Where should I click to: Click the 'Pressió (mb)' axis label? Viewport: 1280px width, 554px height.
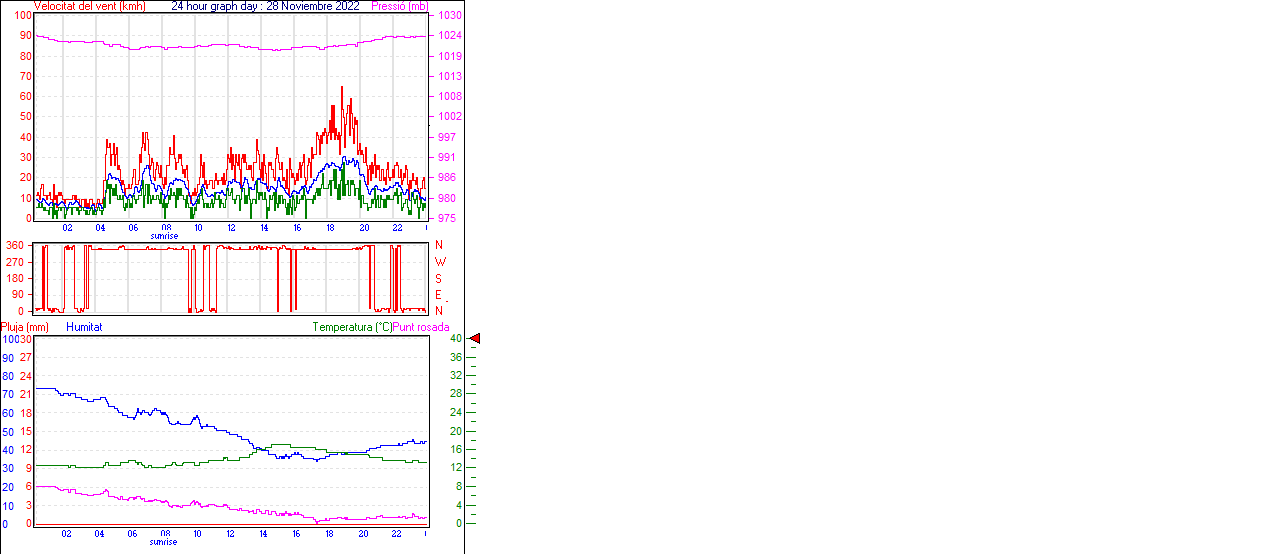click(399, 6)
